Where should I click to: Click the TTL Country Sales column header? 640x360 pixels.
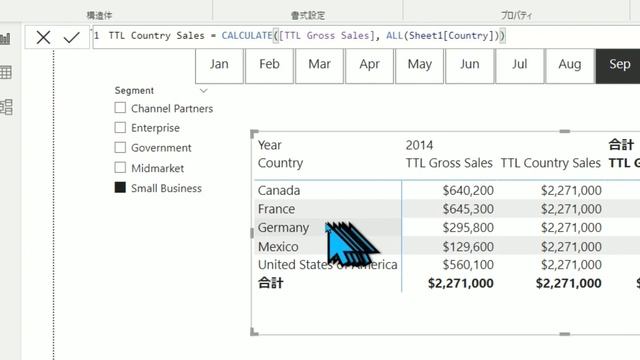(x=551, y=163)
